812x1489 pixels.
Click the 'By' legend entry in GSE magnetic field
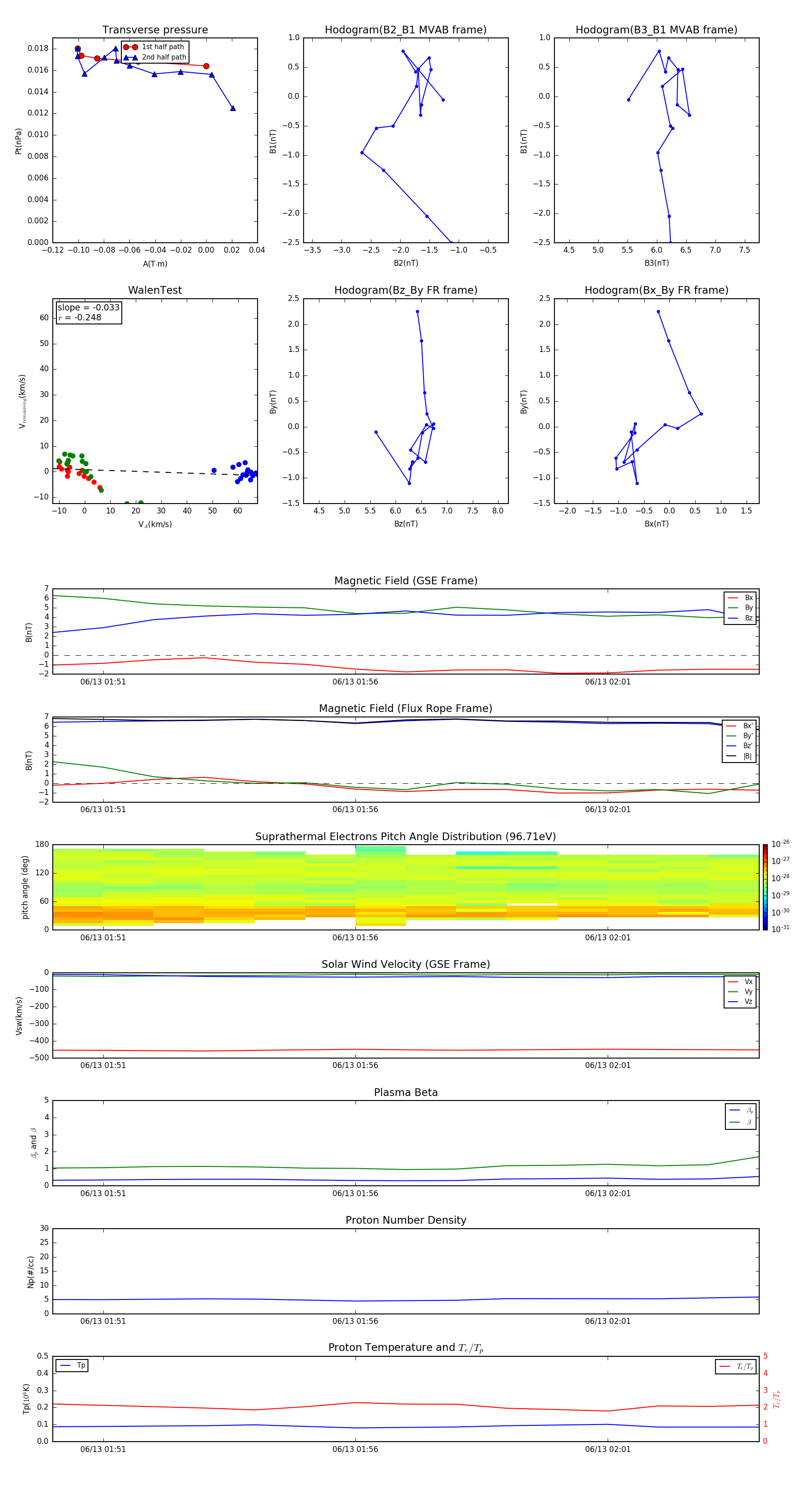(x=740, y=607)
